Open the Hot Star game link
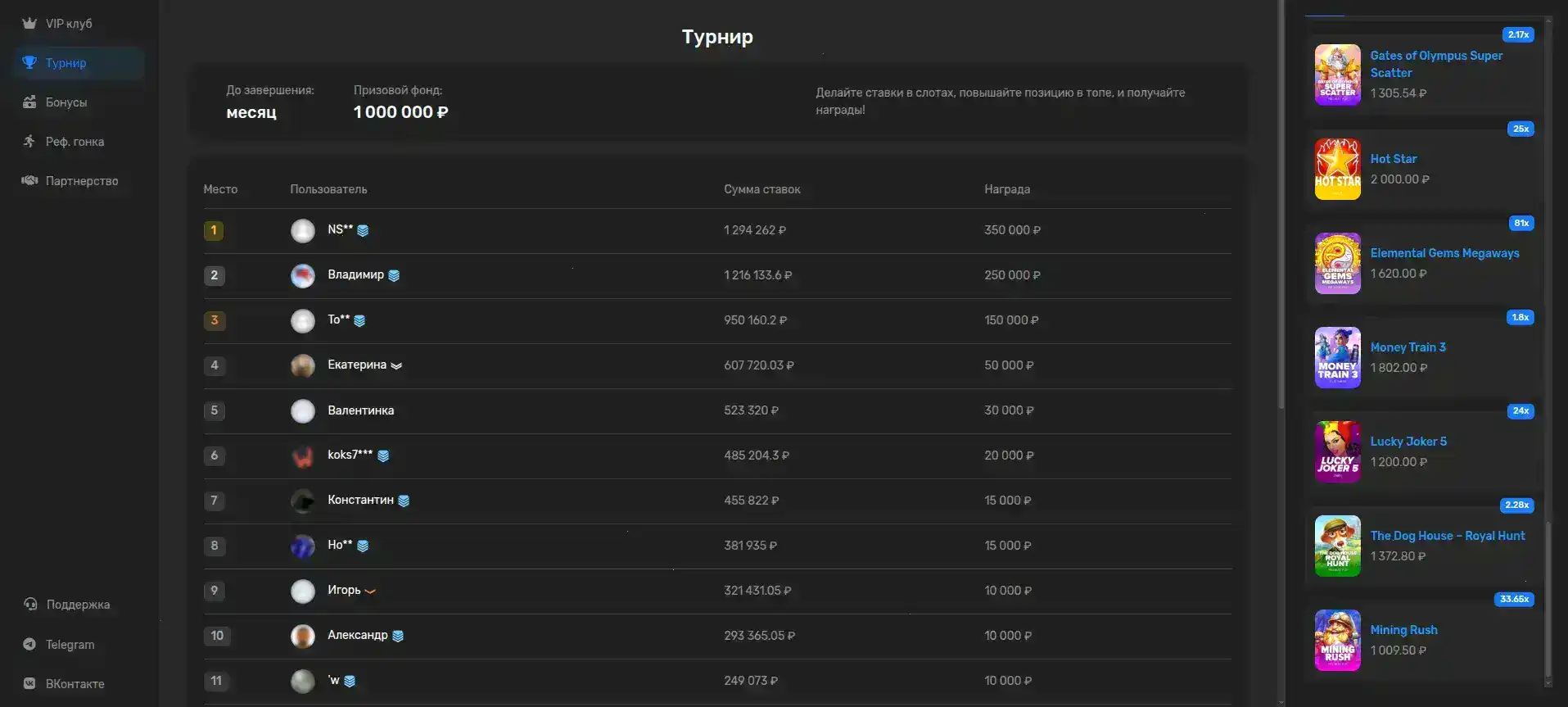 (x=1394, y=159)
